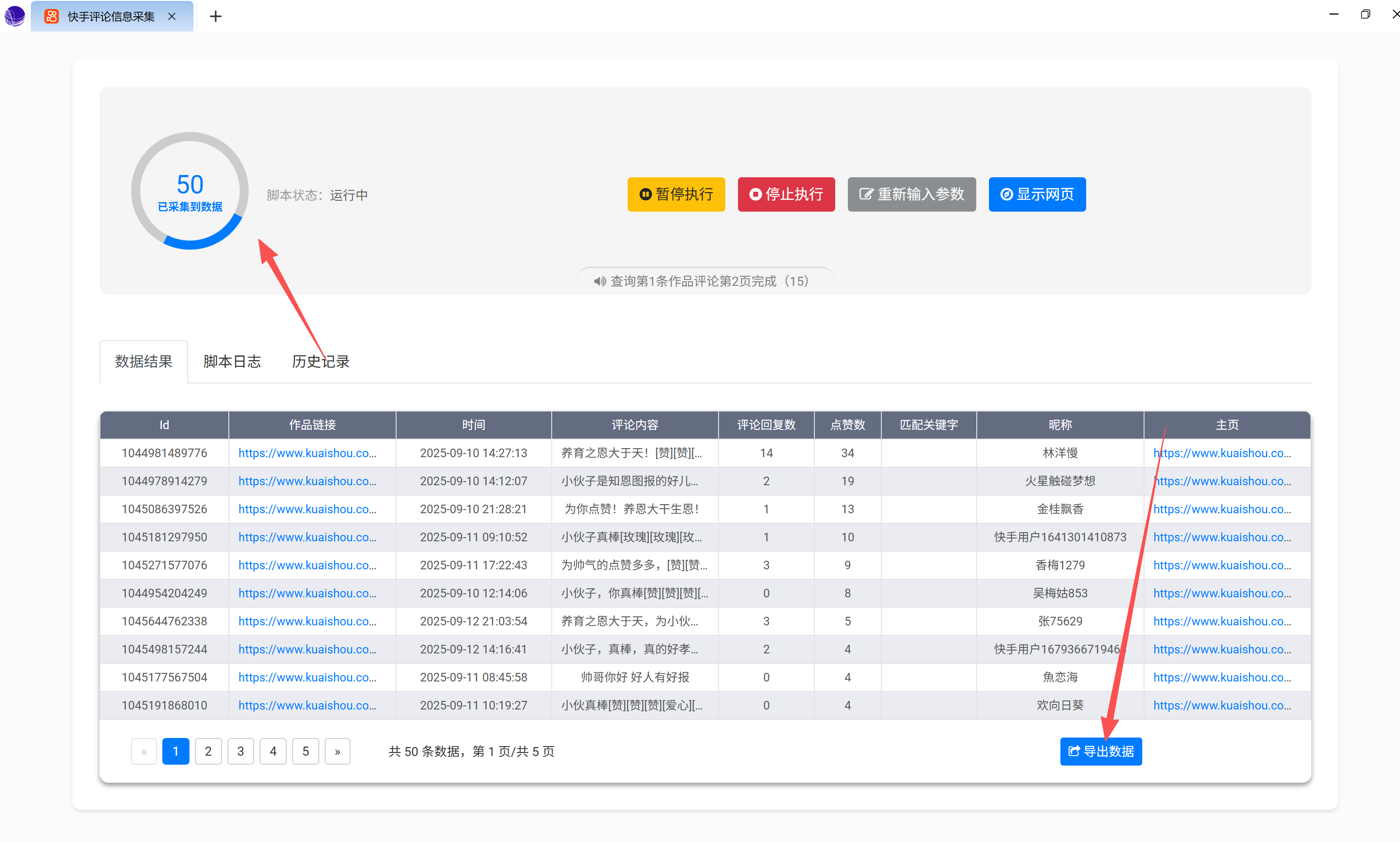Open a new tab with plus icon
The height and width of the screenshot is (842, 1400).
click(216, 16)
